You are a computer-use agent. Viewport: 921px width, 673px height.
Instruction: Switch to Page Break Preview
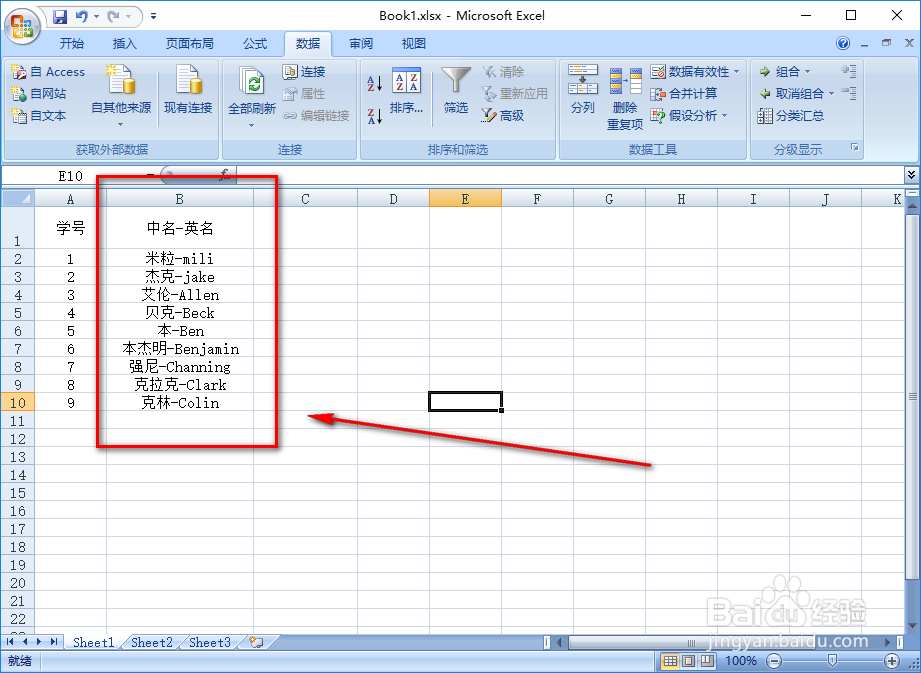tap(707, 661)
